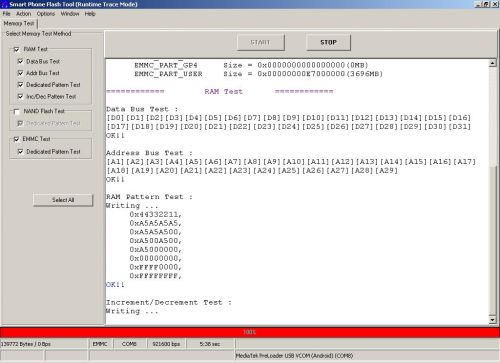Click the STOP button
The image size is (500, 363).
click(328, 42)
